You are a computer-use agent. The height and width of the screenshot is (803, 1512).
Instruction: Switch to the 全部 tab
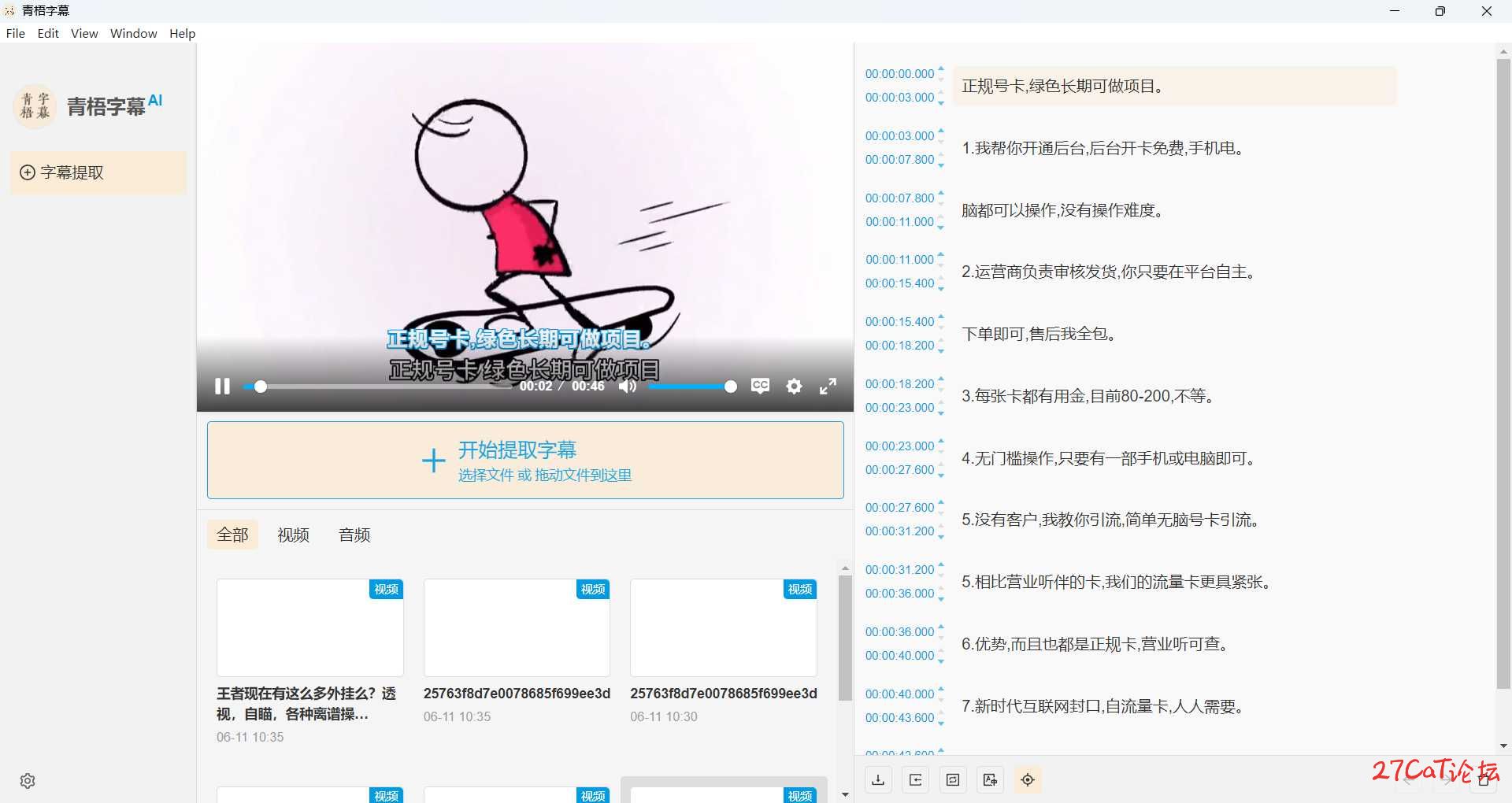point(232,535)
